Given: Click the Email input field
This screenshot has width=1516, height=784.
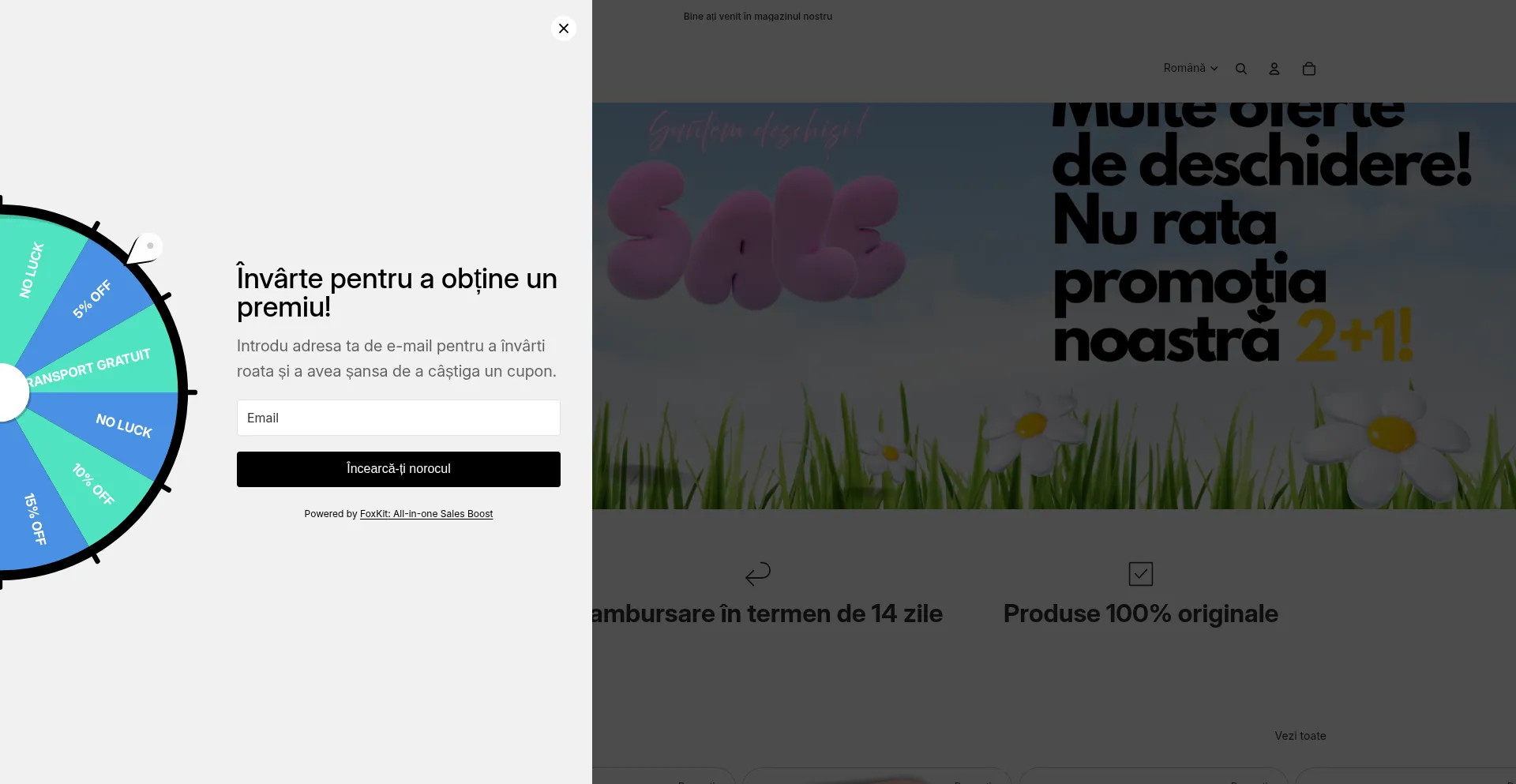Looking at the screenshot, I should (399, 418).
